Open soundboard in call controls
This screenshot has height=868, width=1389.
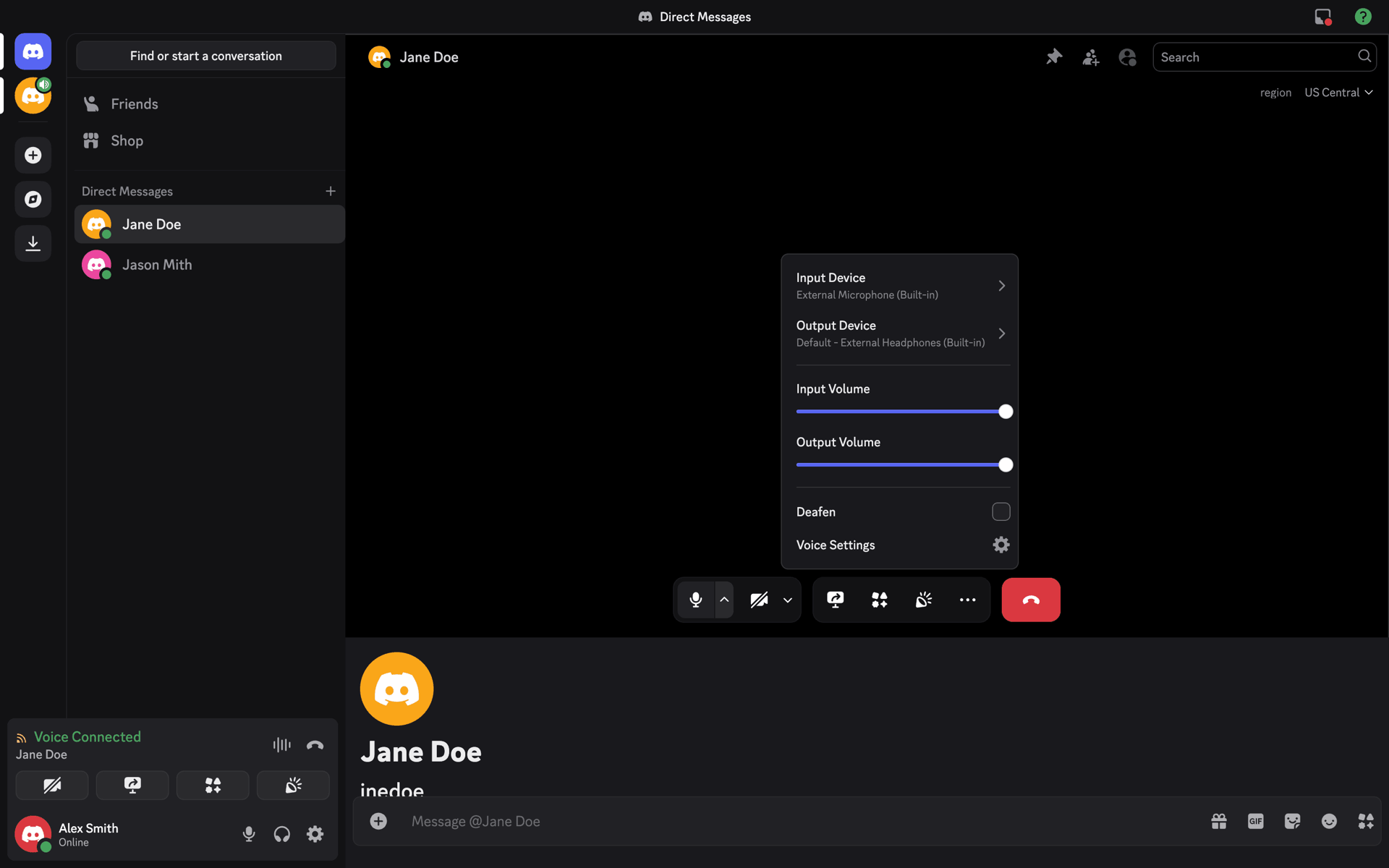click(x=924, y=600)
